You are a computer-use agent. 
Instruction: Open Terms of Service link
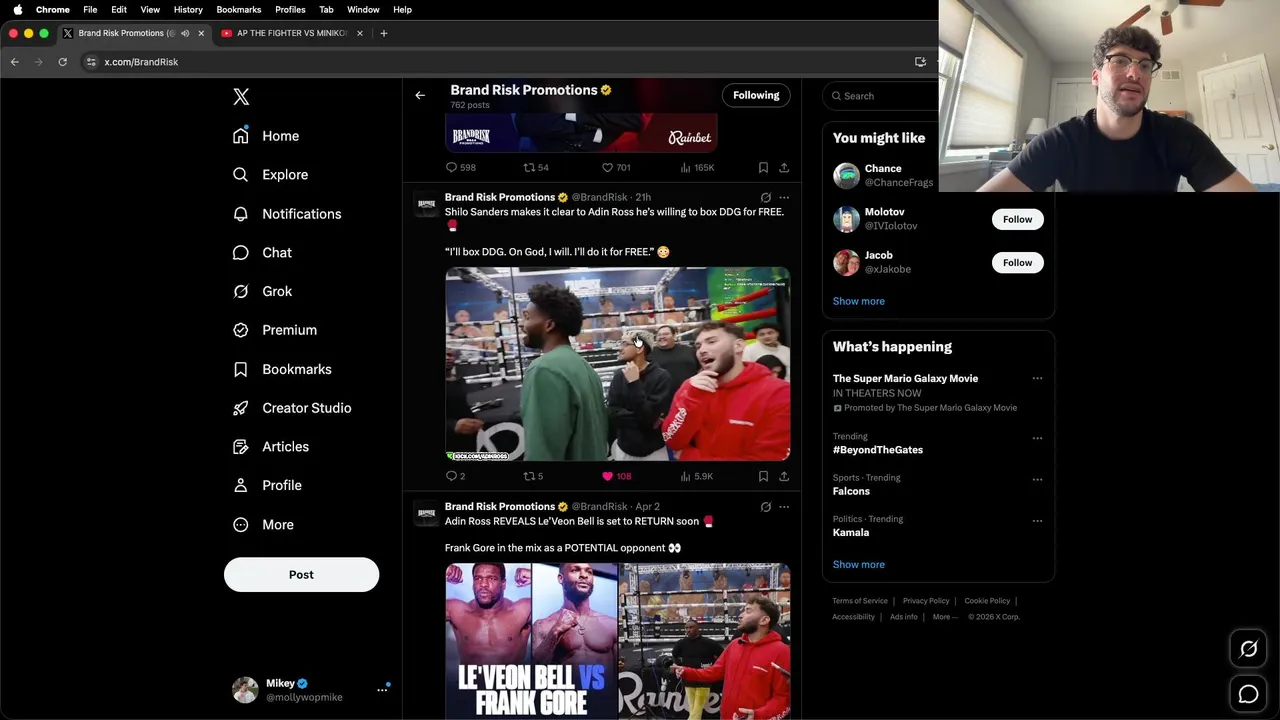[x=860, y=601]
